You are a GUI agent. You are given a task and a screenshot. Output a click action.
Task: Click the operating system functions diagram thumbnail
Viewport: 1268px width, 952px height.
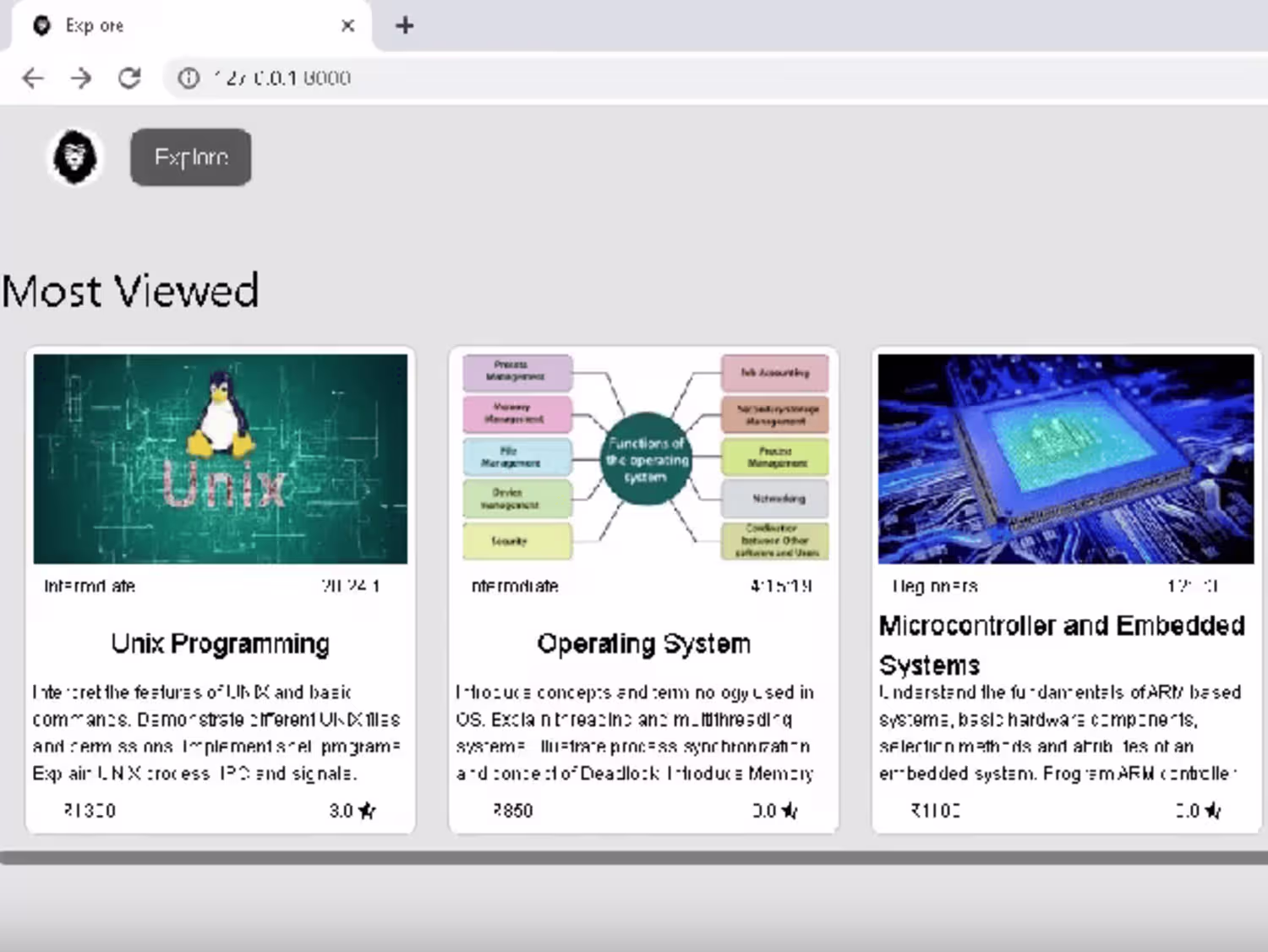pyautogui.click(x=644, y=459)
